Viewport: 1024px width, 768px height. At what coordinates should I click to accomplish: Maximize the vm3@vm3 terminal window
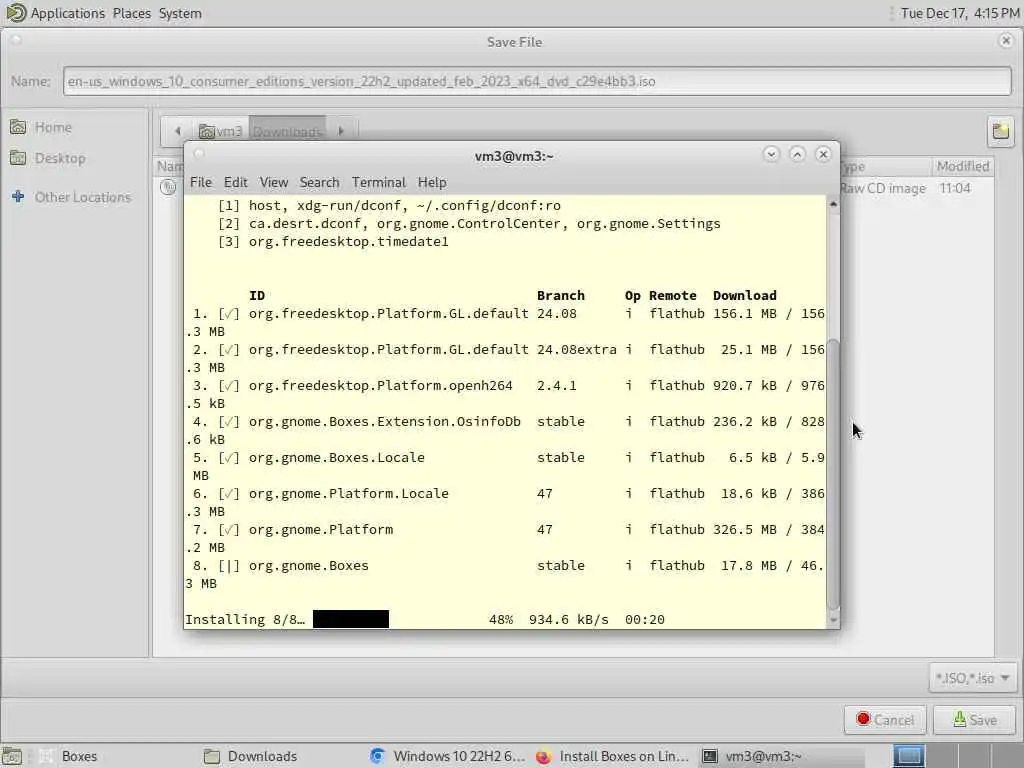(797, 154)
